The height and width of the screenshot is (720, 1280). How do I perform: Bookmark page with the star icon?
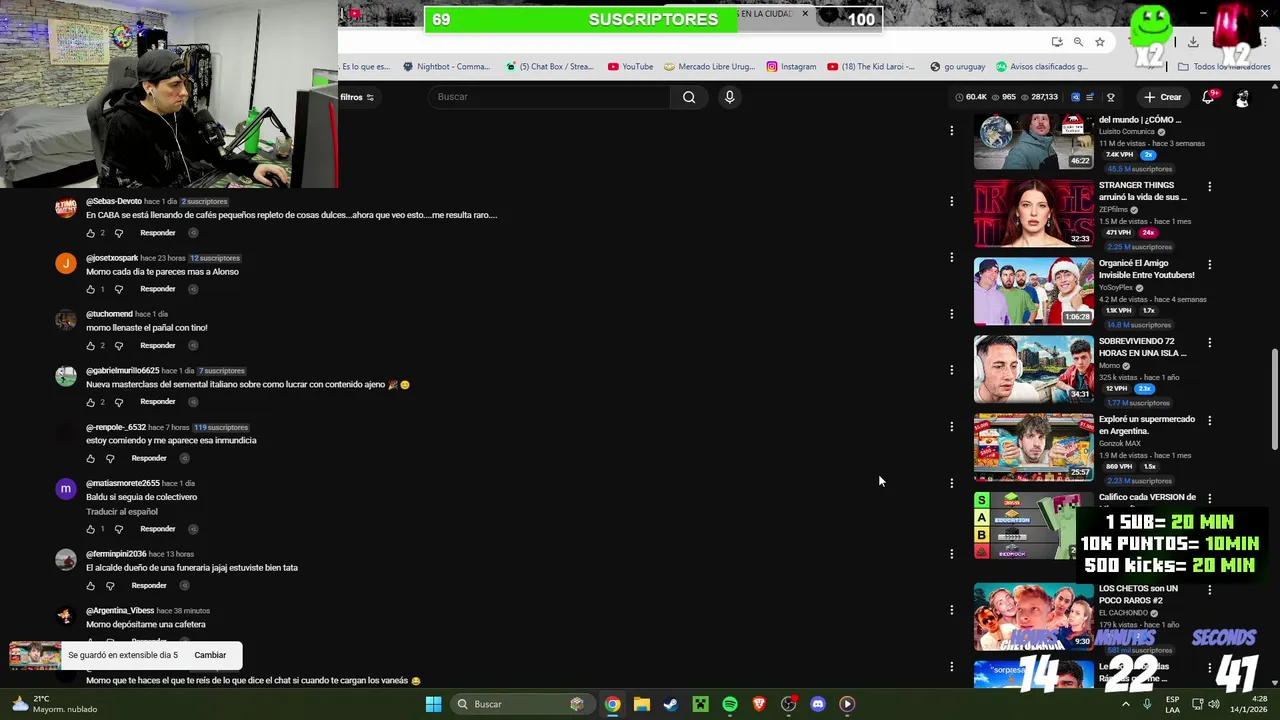tap(1100, 42)
